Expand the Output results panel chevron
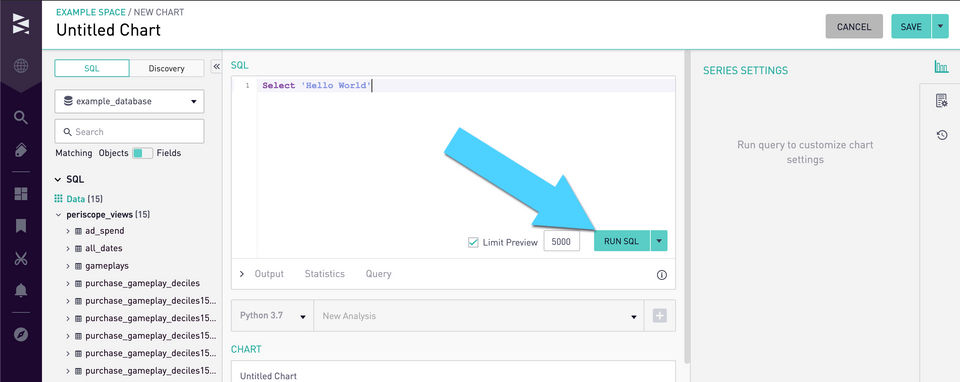 [x=242, y=274]
